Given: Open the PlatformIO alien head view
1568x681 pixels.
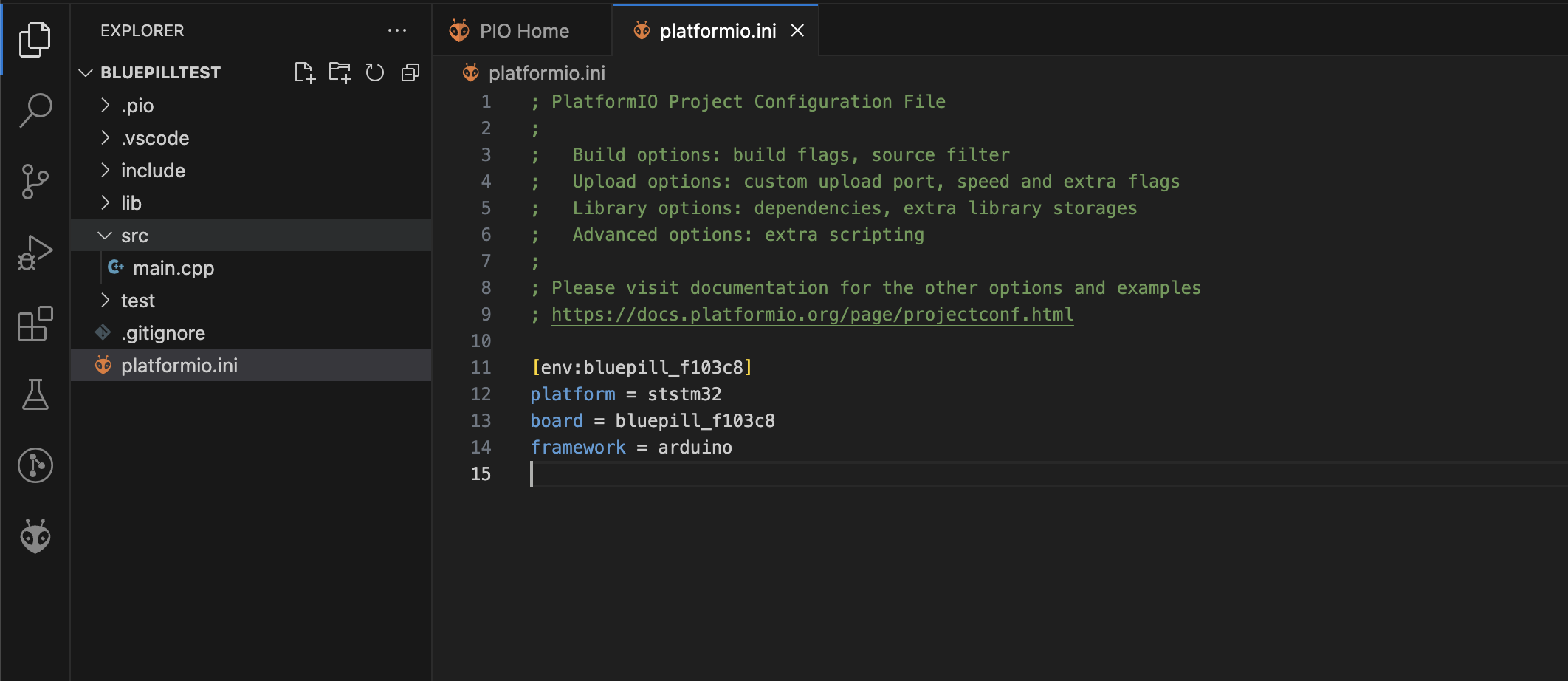Looking at the screenshot, I should 35,536.
